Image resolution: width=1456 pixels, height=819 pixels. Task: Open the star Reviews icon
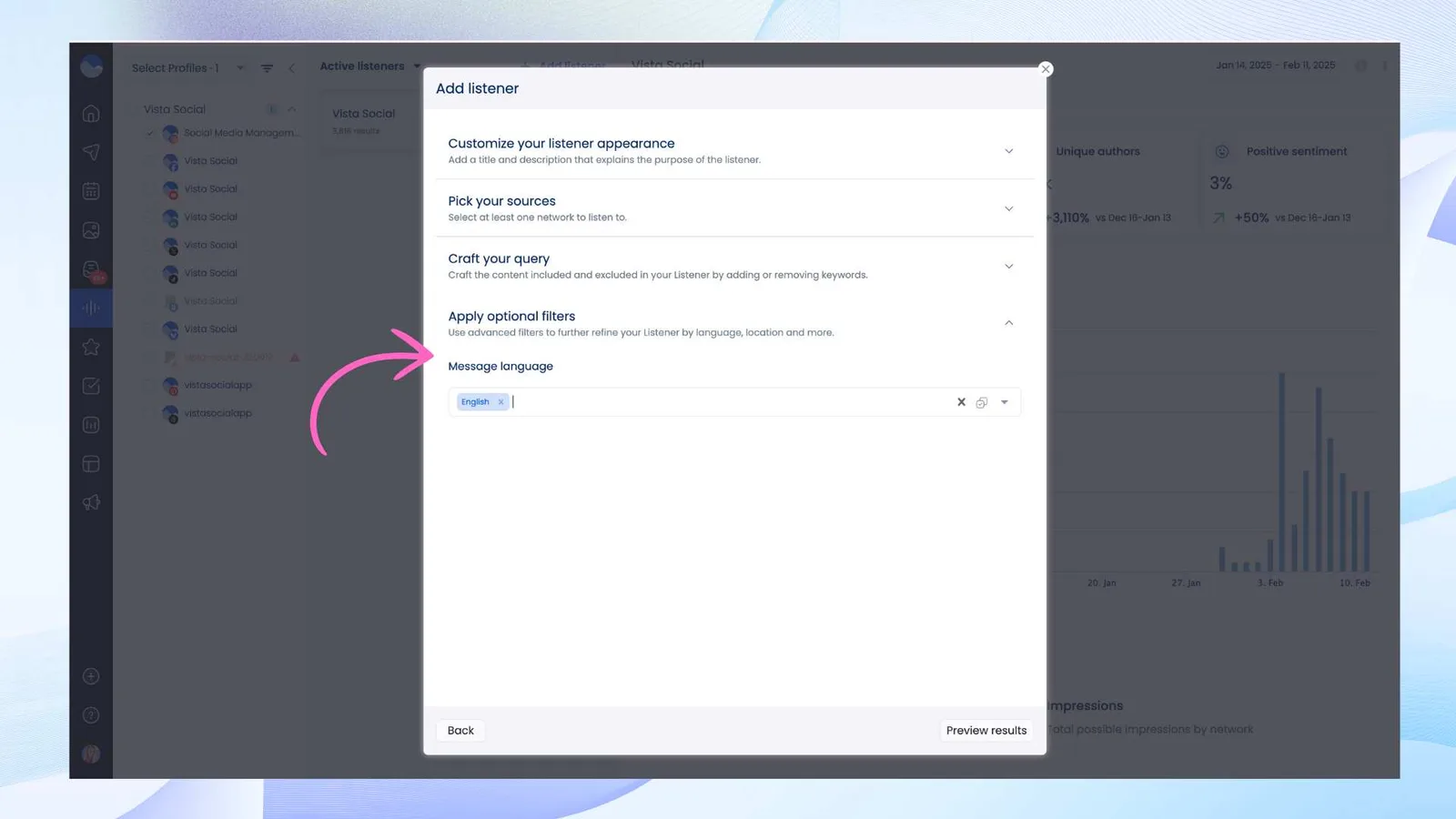click(91, 347)
